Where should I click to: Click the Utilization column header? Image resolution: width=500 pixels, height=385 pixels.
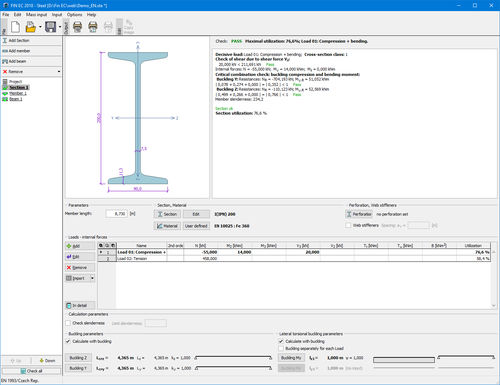coord(473,246)
